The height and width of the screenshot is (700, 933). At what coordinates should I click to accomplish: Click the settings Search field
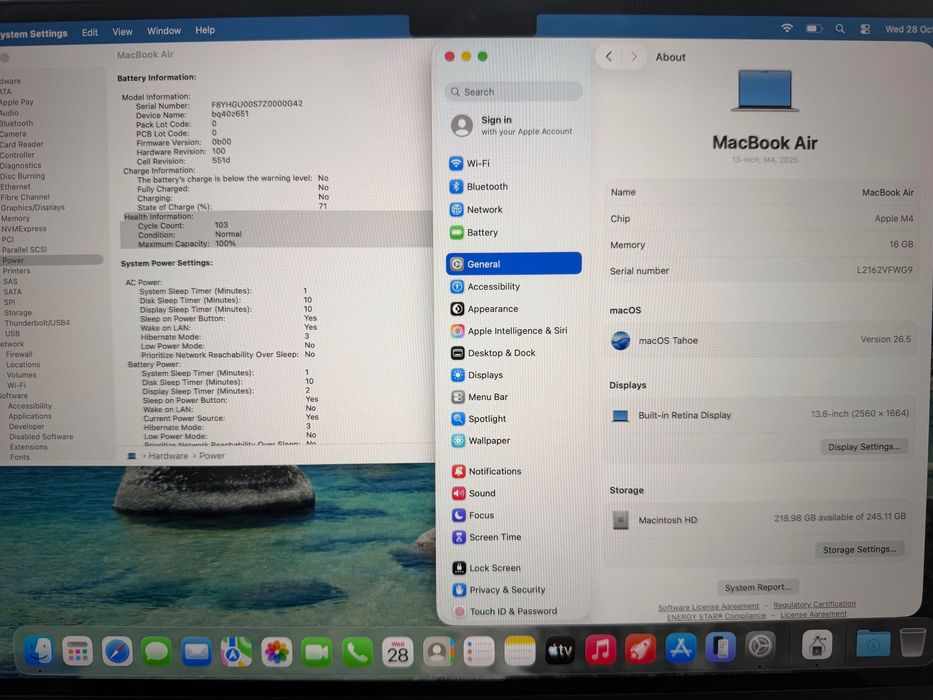coord(514,92)
